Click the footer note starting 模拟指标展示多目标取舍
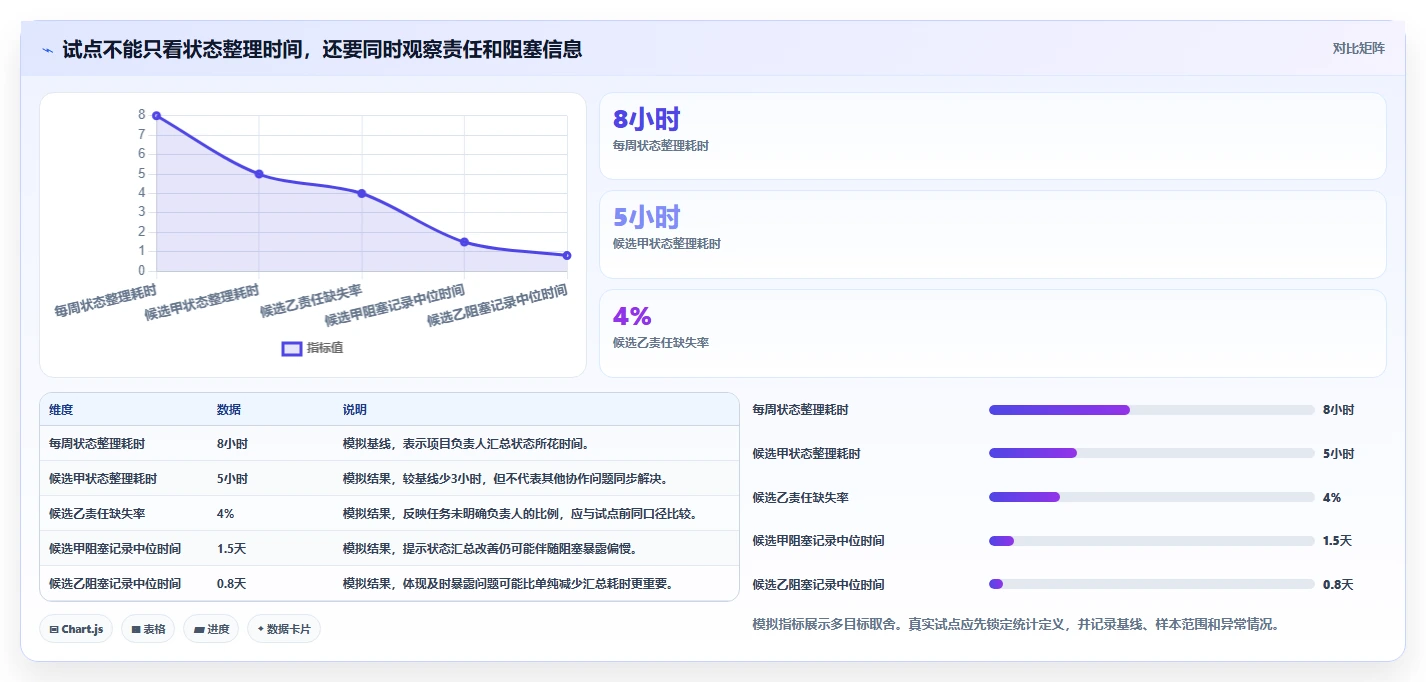 [x=1016, y=624]
